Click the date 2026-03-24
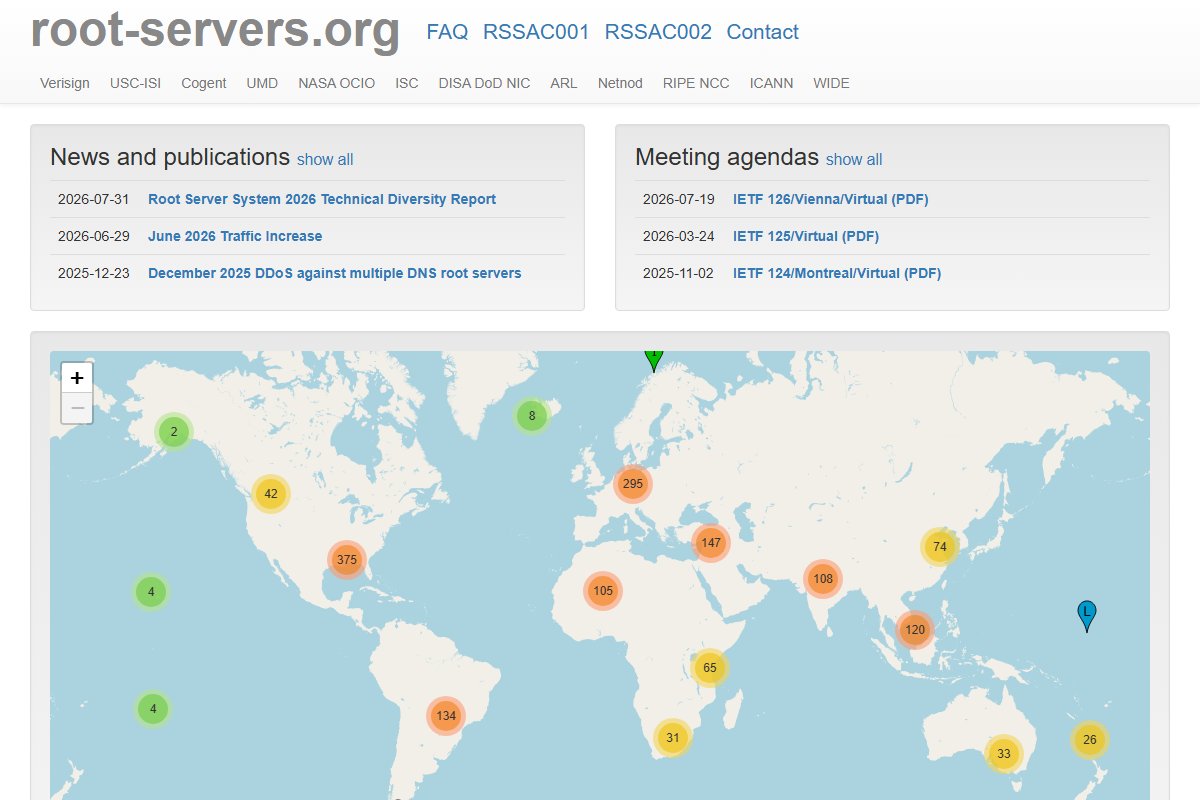 [679, 236]
